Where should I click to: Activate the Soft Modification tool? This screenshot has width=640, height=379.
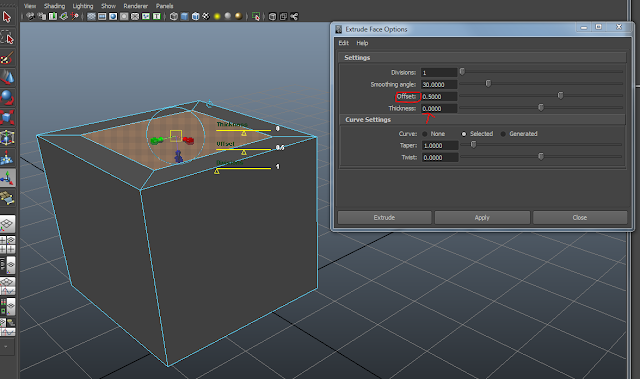(7, 158)
